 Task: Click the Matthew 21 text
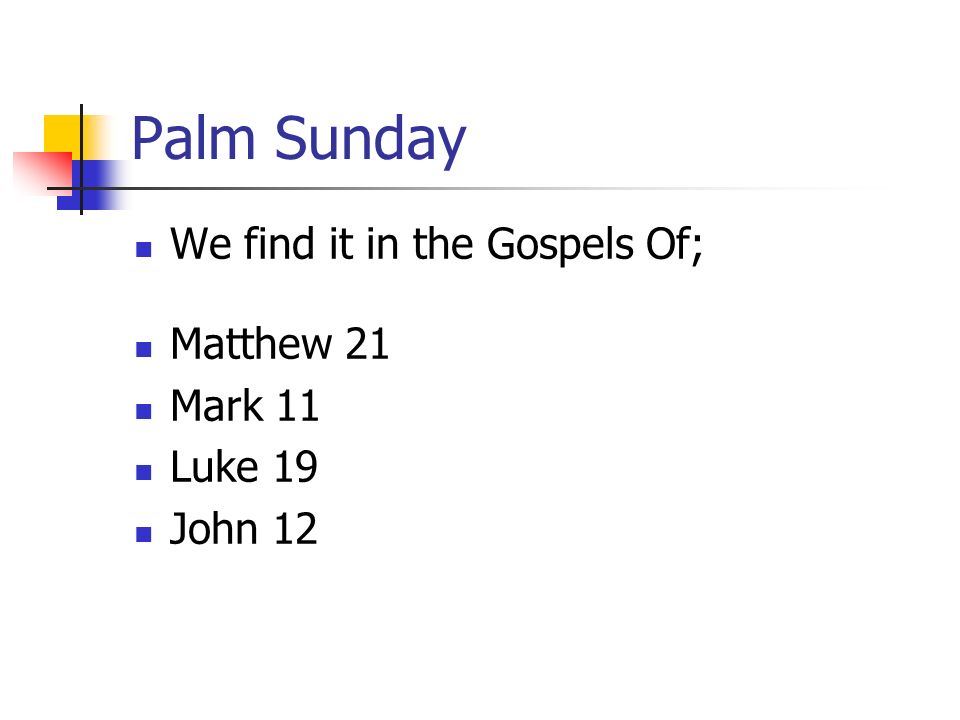279,343
